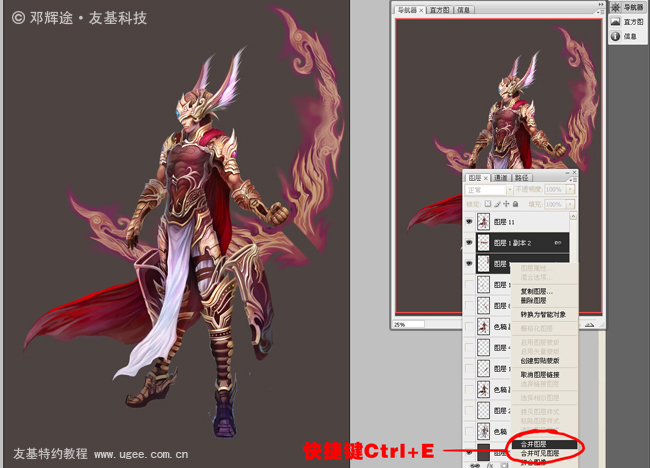Screen dimensions: 650x468
Task: Click link icon on 图层 1 副本 2 row
Action: pyautogui.click(x=558, y=243)
